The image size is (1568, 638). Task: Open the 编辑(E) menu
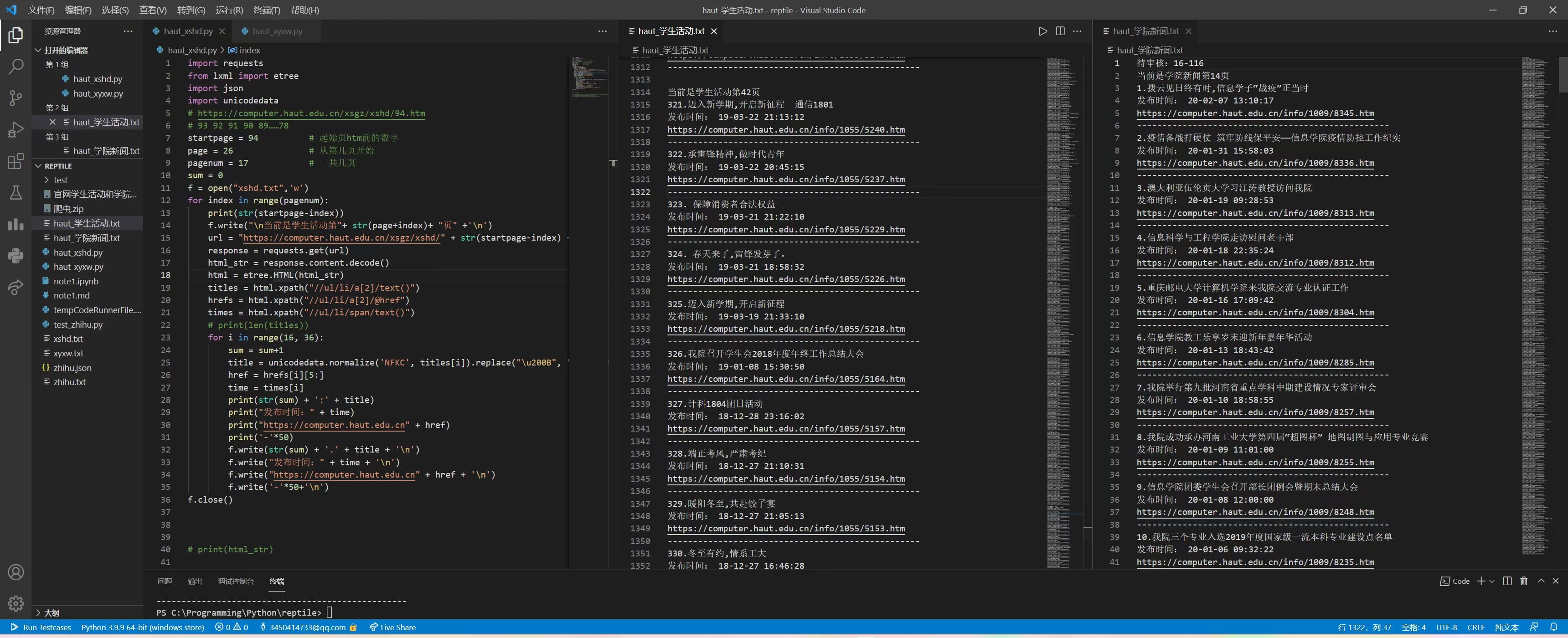pos(78,10)
